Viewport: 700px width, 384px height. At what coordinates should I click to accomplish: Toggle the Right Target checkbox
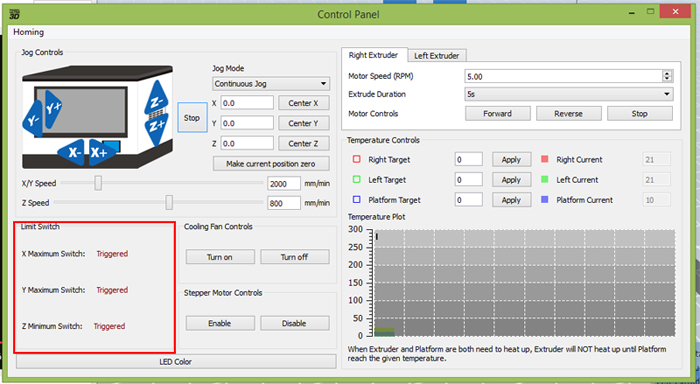click(357, 159)
